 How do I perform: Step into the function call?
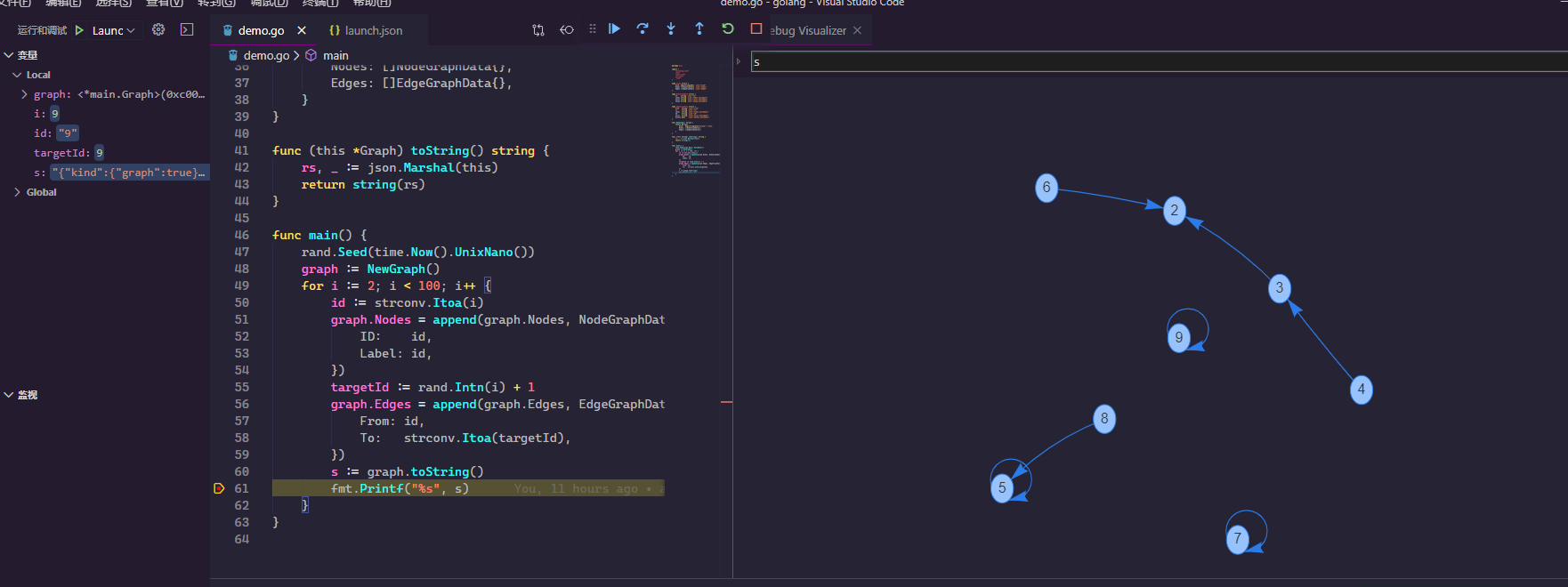(671, 28)
